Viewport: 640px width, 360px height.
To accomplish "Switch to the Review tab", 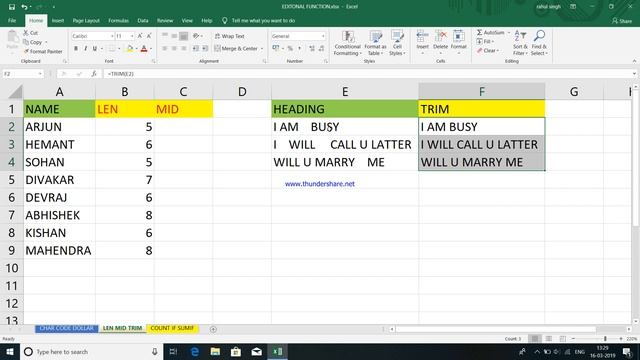I will 165,20.
